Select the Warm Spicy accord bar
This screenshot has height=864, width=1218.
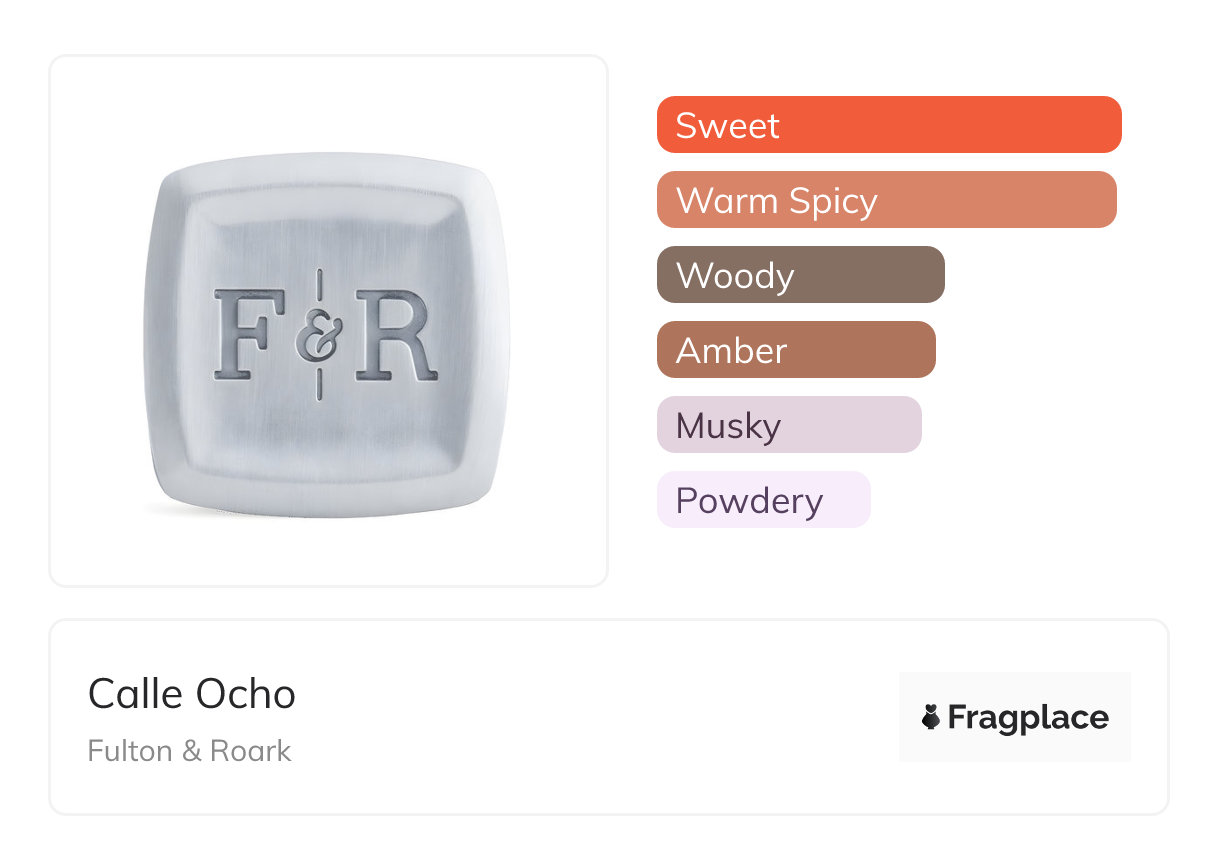coord(886,200)
